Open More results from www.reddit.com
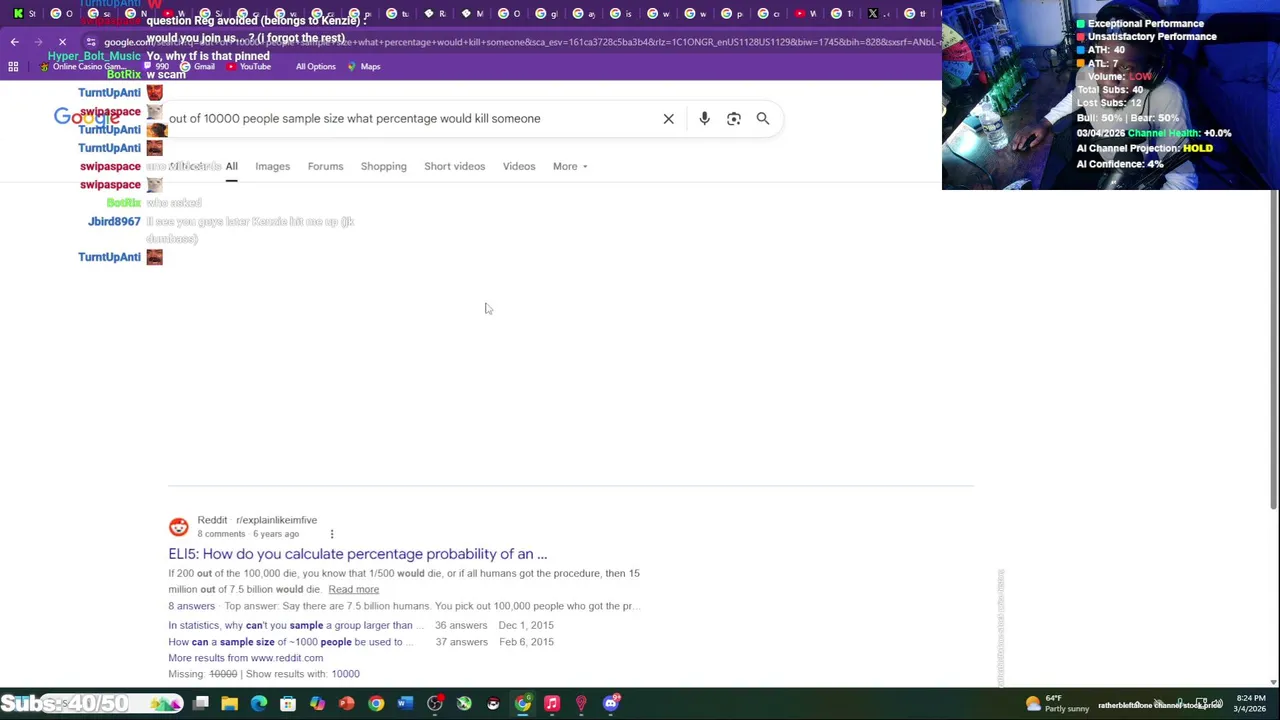 [245, 658]
